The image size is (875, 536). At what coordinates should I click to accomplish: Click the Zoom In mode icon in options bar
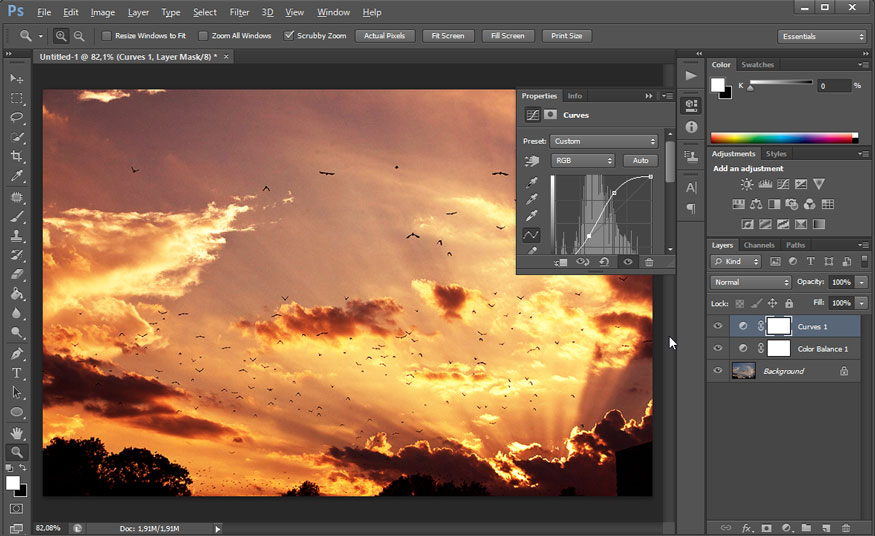61,36
